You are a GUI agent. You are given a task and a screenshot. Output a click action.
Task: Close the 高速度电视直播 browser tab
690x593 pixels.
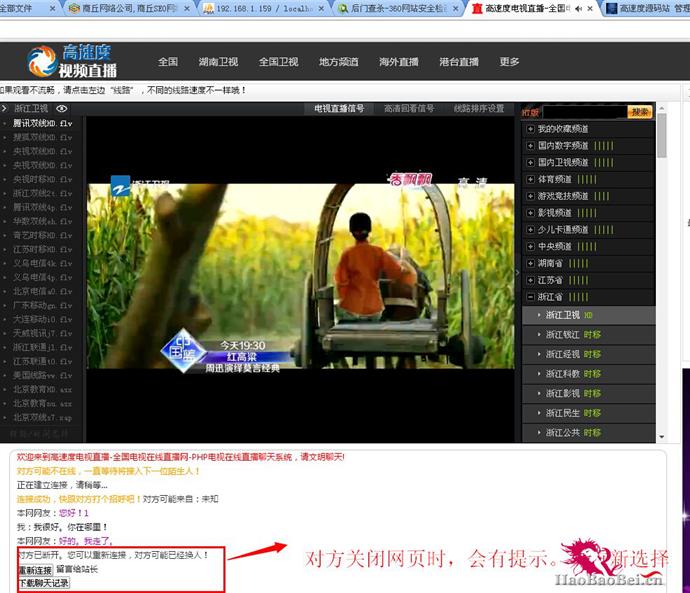point(590,8)
